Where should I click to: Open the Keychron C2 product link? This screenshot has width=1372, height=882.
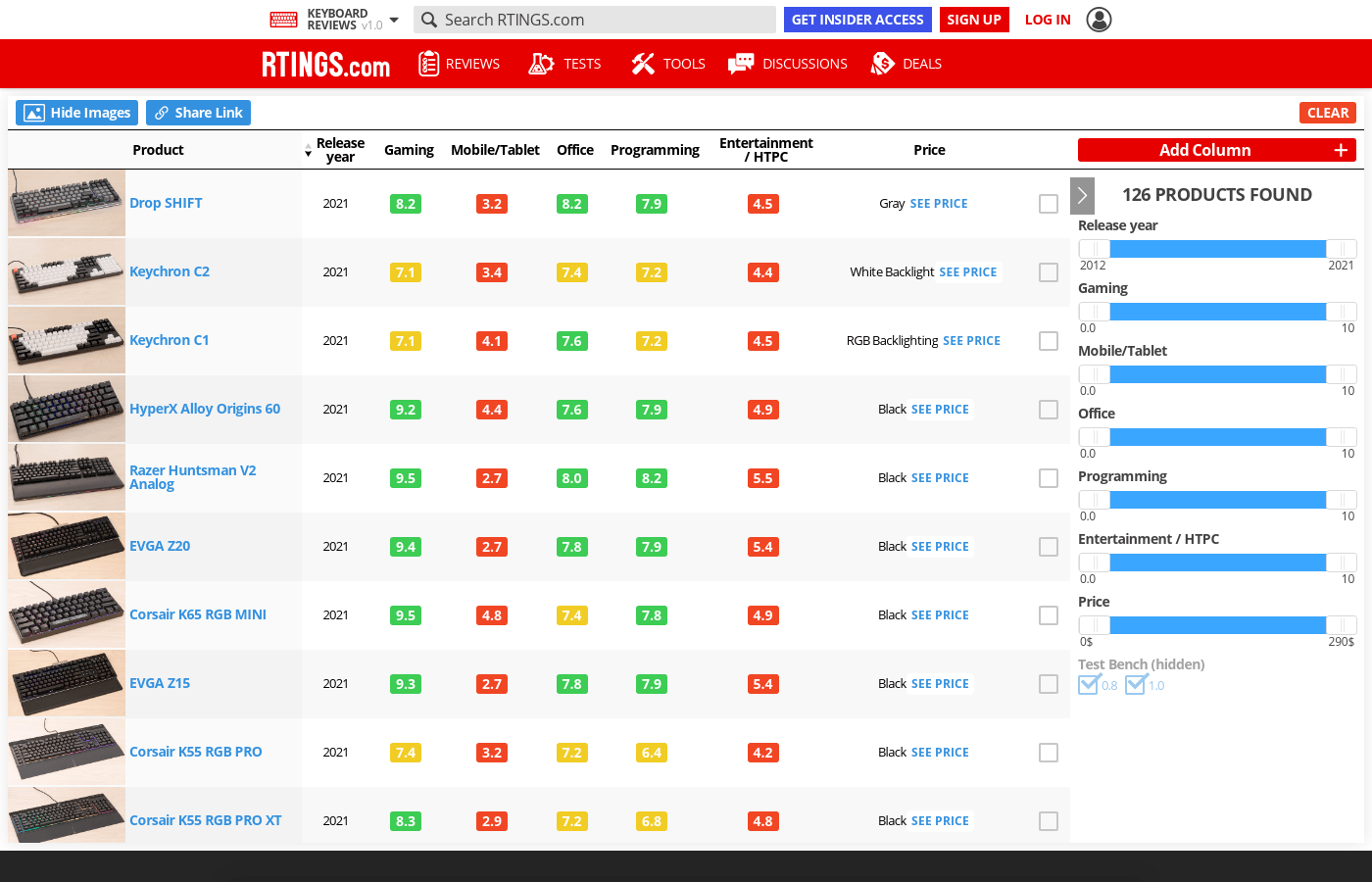(x=170, y=271)
